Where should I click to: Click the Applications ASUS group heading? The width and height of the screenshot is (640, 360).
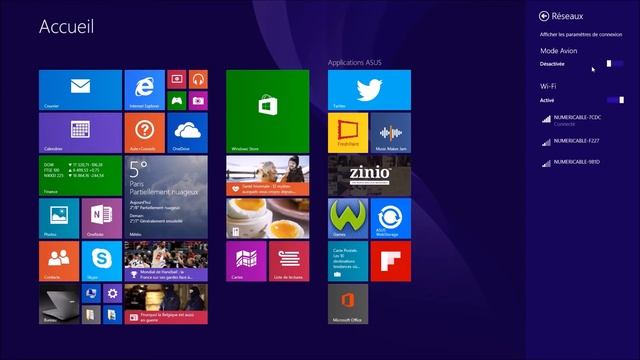coord(354,62)
